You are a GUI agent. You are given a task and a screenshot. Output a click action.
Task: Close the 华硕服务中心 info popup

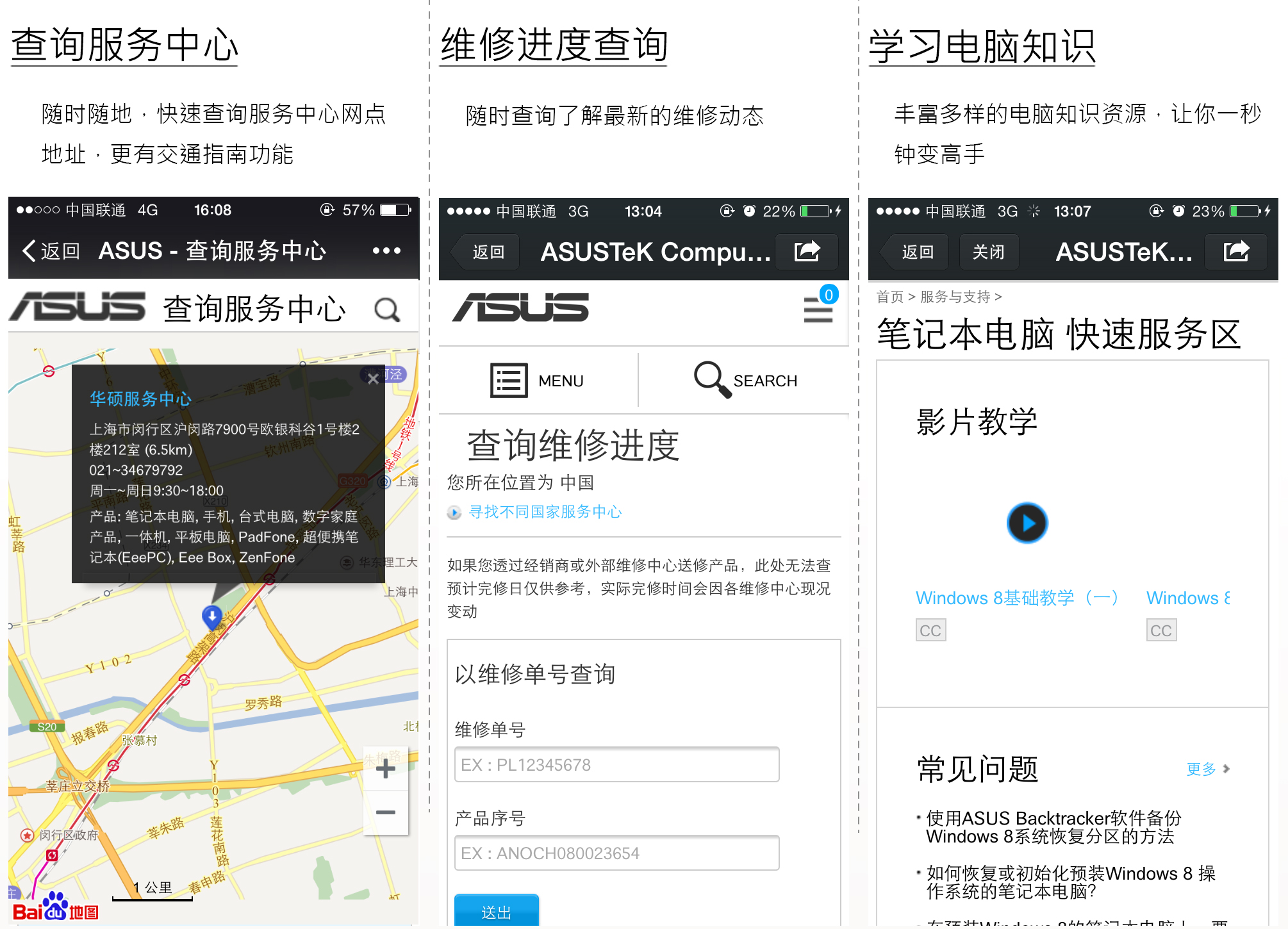click(x=373, y=379)
